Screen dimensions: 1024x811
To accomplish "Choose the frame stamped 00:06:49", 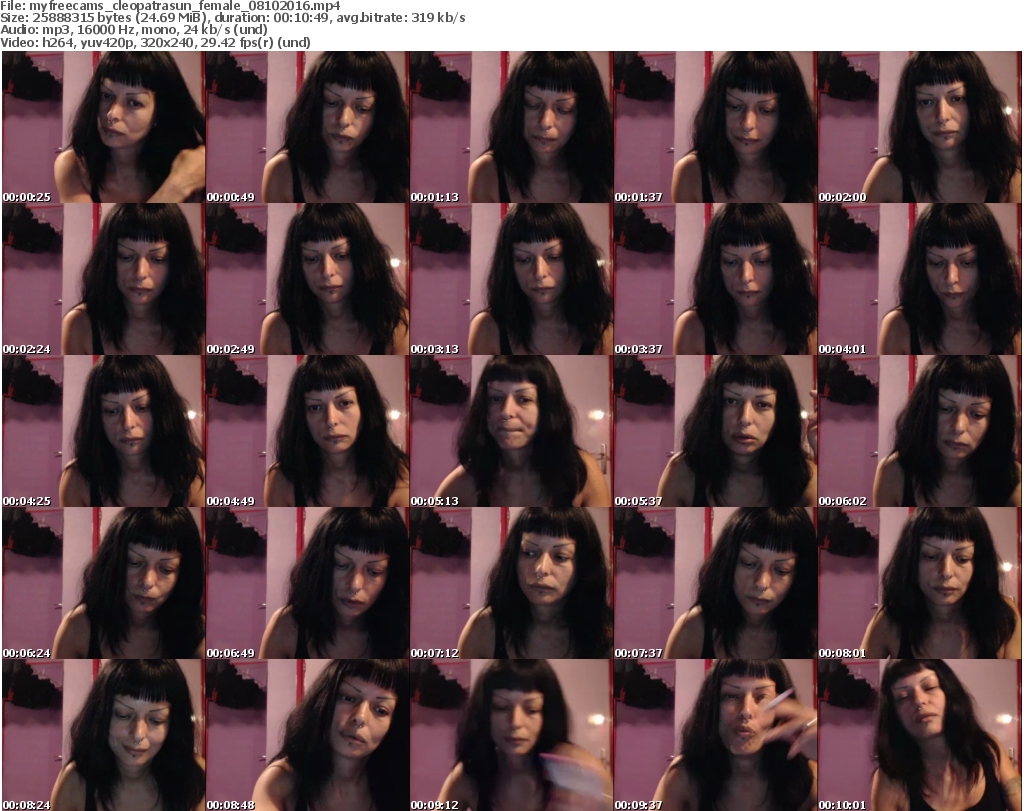I will pyautogui.click(x=307, y=583).
